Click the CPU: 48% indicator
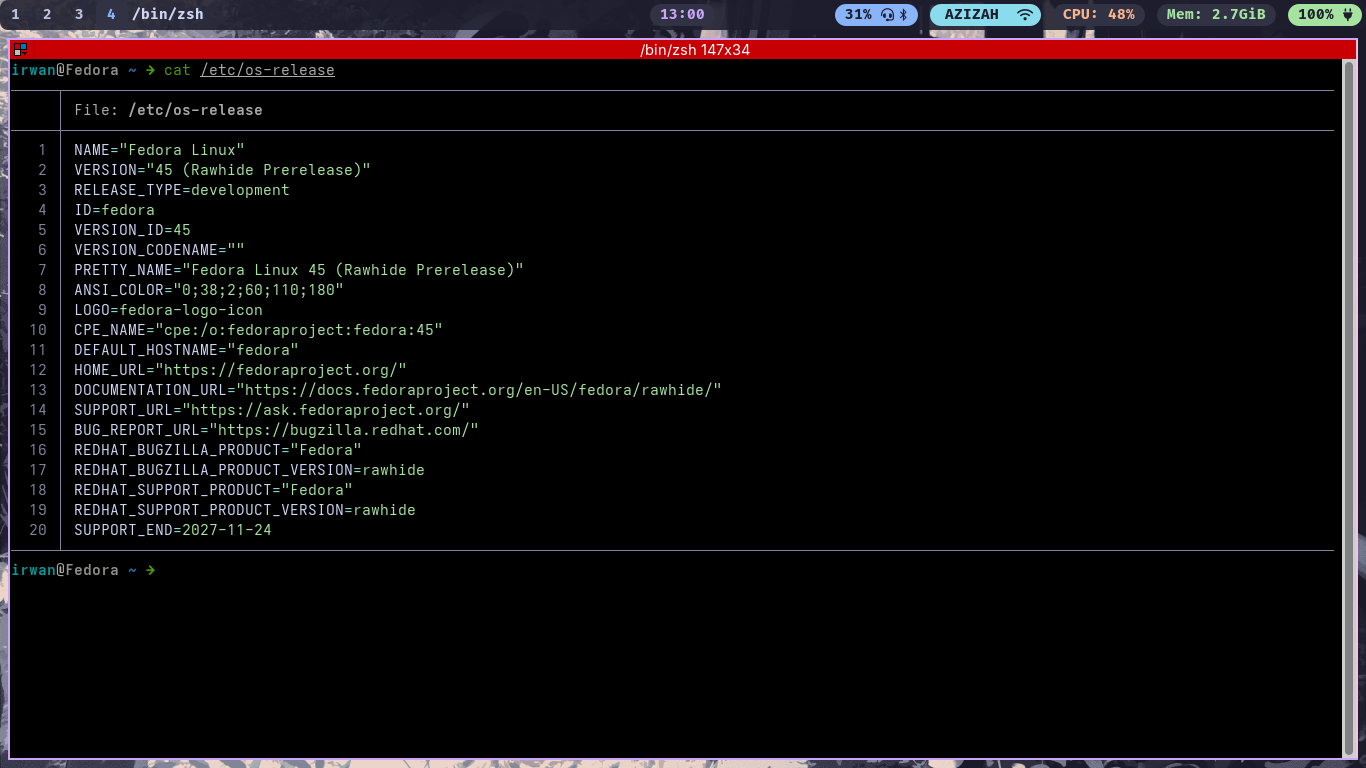1366x768 pixels. [1098, 15]
